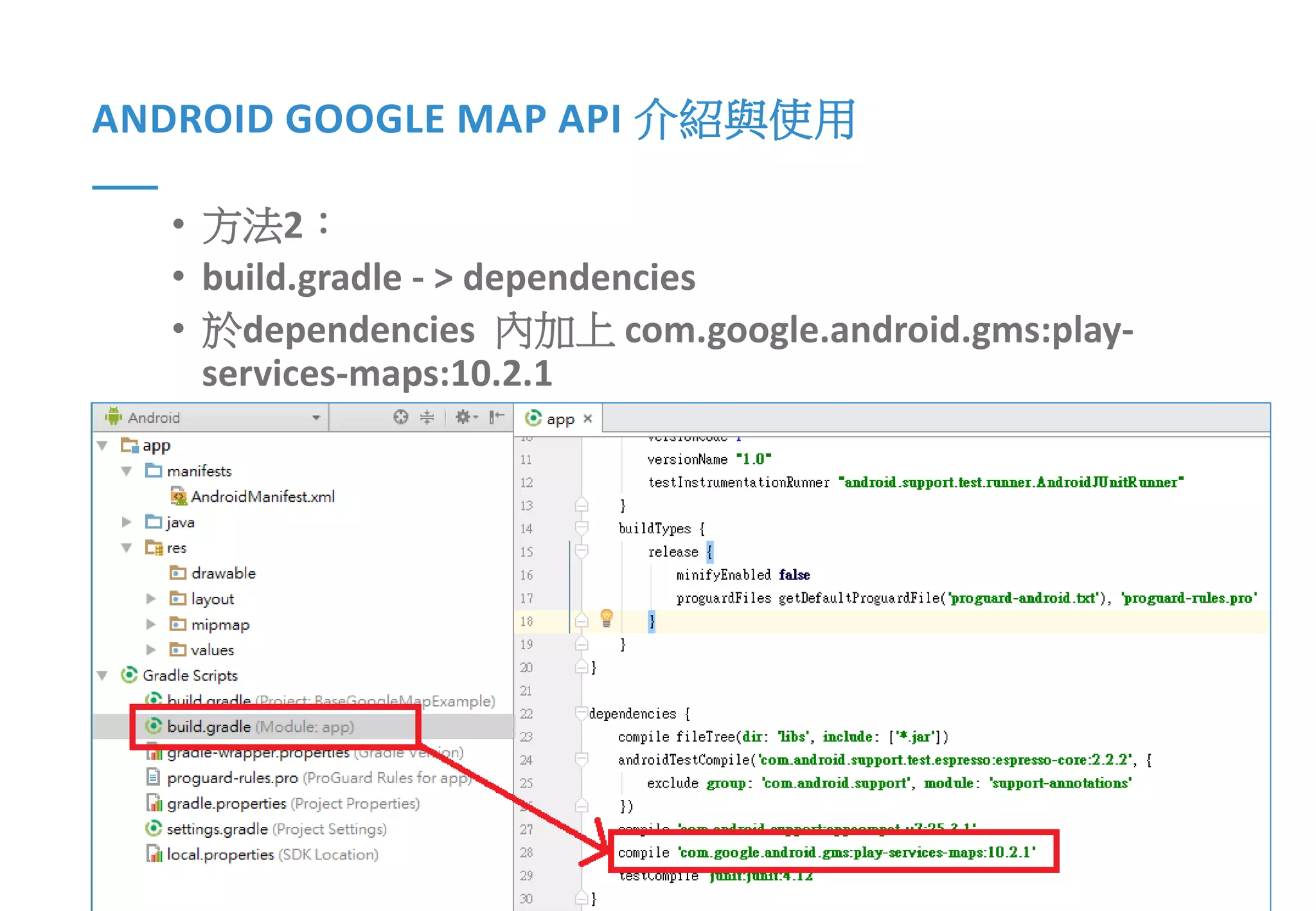Viewport: 1316px width, 911px height.
Task: Click the compile fileTree line
Action: tap(783, 737)
